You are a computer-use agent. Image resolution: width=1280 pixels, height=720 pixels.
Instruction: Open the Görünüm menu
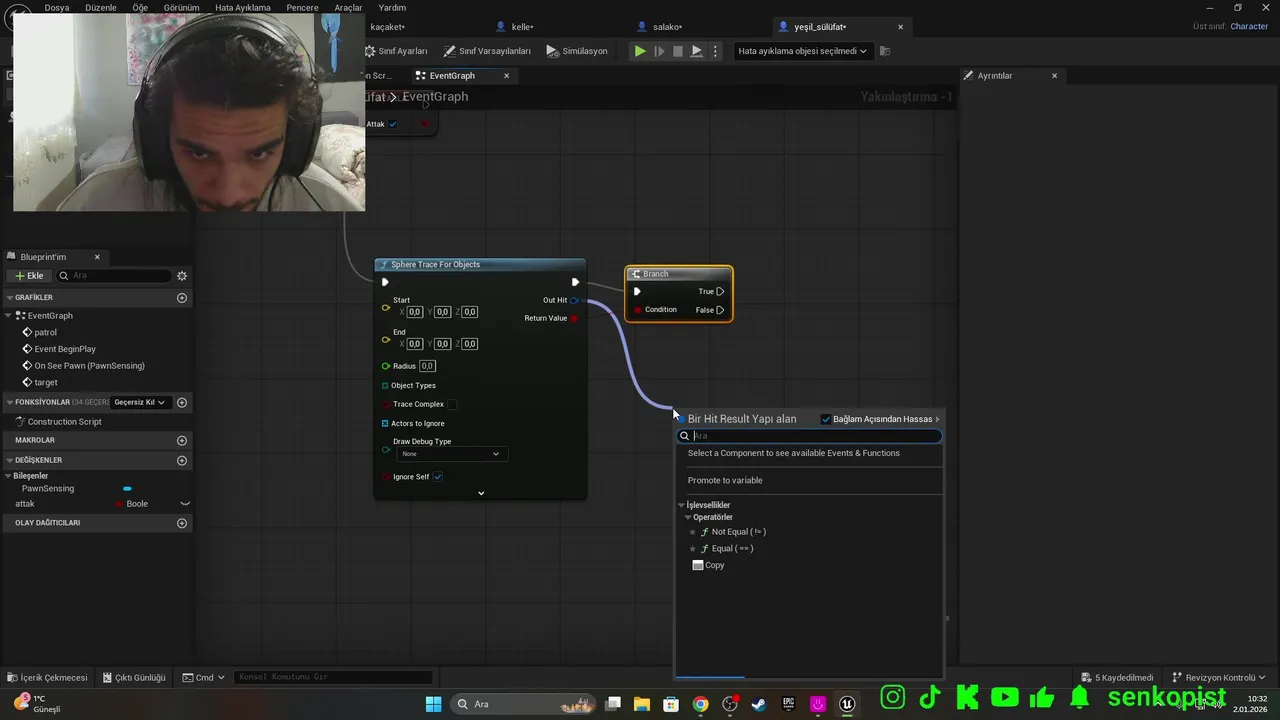click(181, 7)
